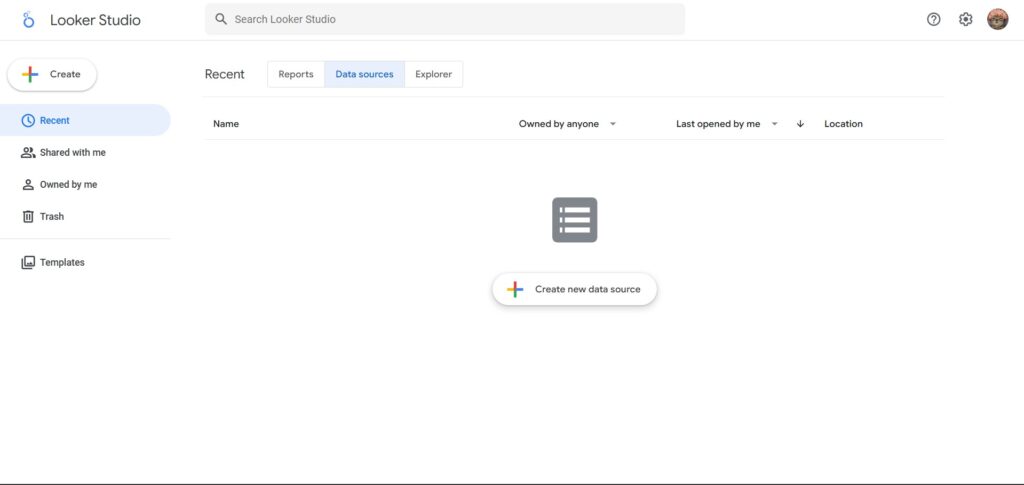Click Create new data source button
The height and width of the screenshot is (485, 1024).
pos(575,289)
